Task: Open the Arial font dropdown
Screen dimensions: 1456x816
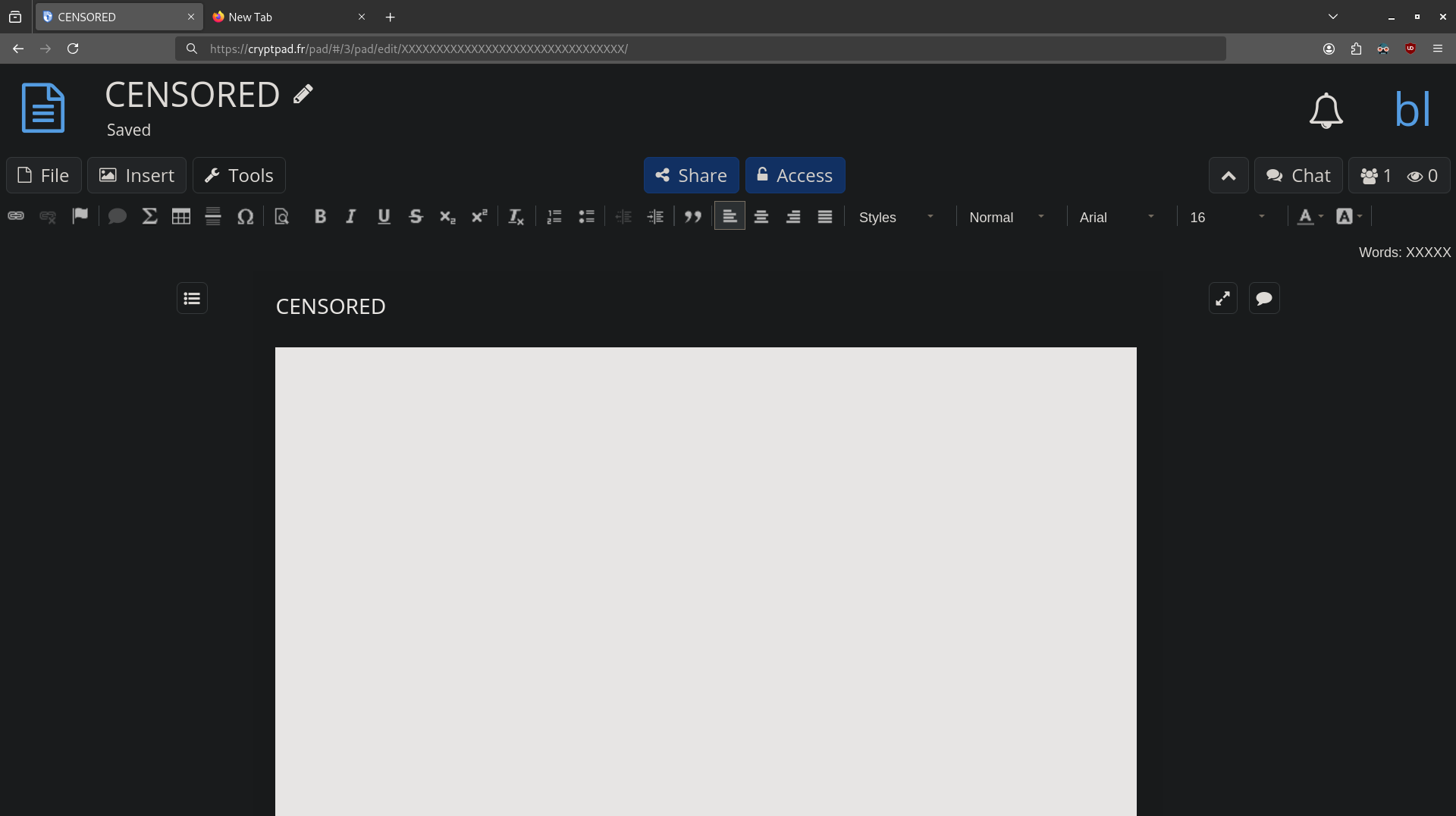Action: (1116, 218)
